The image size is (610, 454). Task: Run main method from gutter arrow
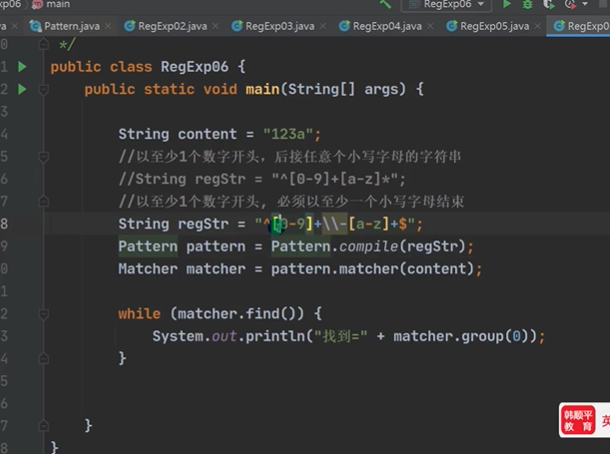point(22,89)
